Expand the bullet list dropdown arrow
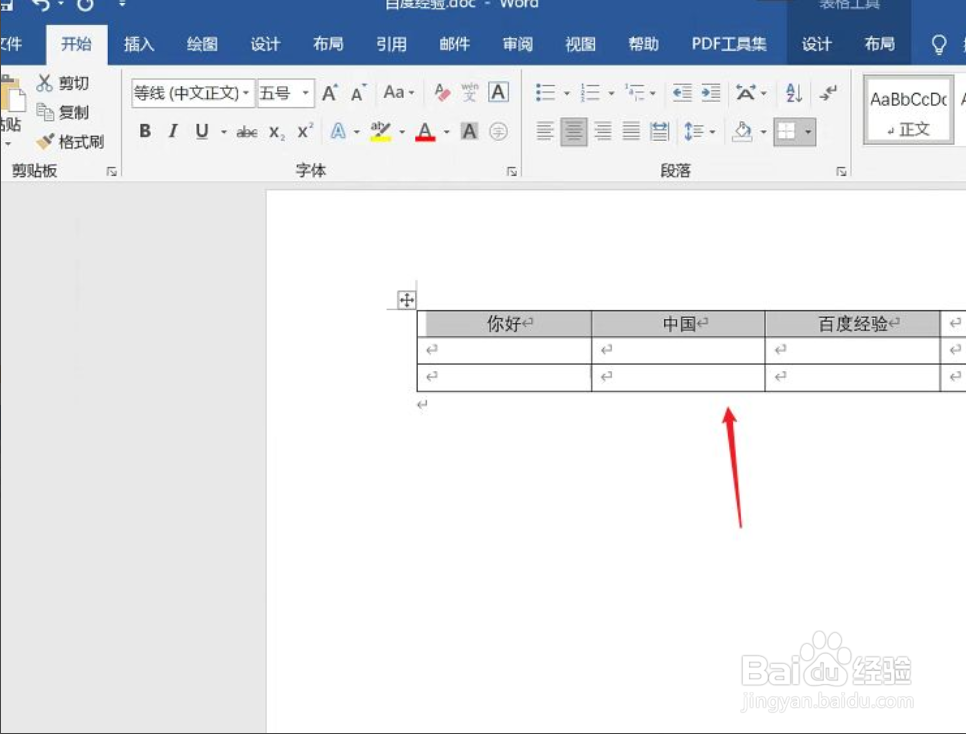966x734 pixels. coord(567,92)
